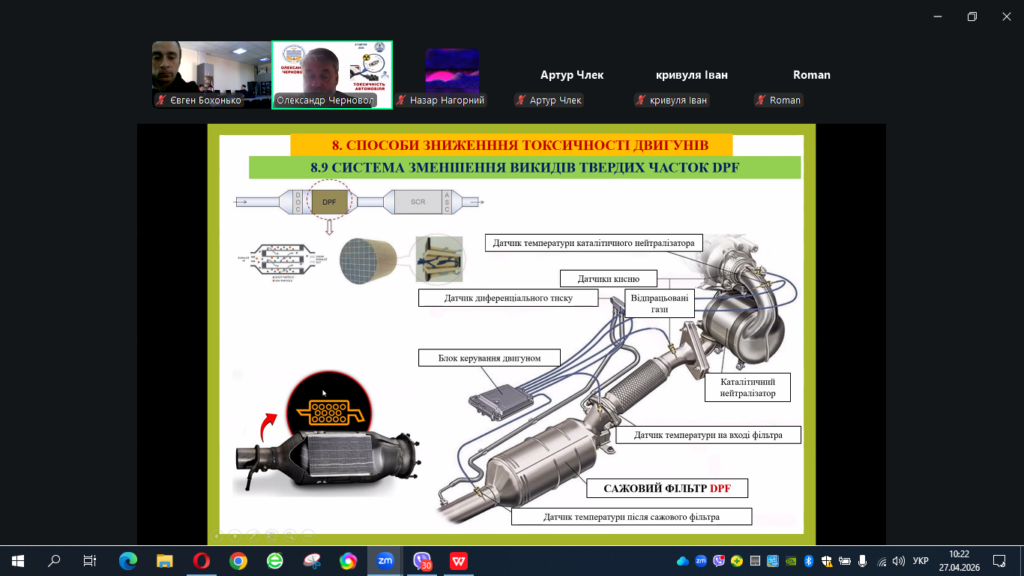Click the кривуля Іван participant tile

692,74
